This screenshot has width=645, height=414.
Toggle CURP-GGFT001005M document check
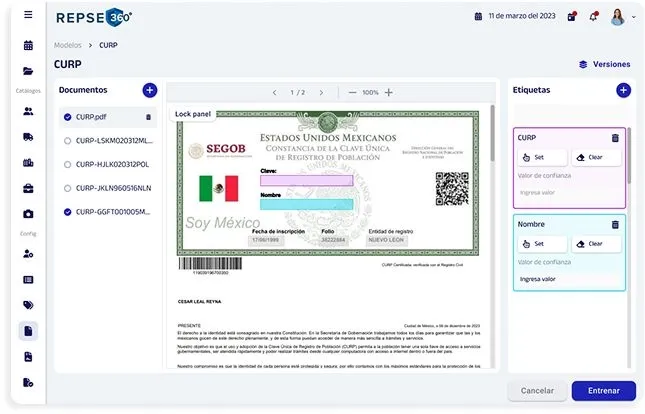[67, 212]
